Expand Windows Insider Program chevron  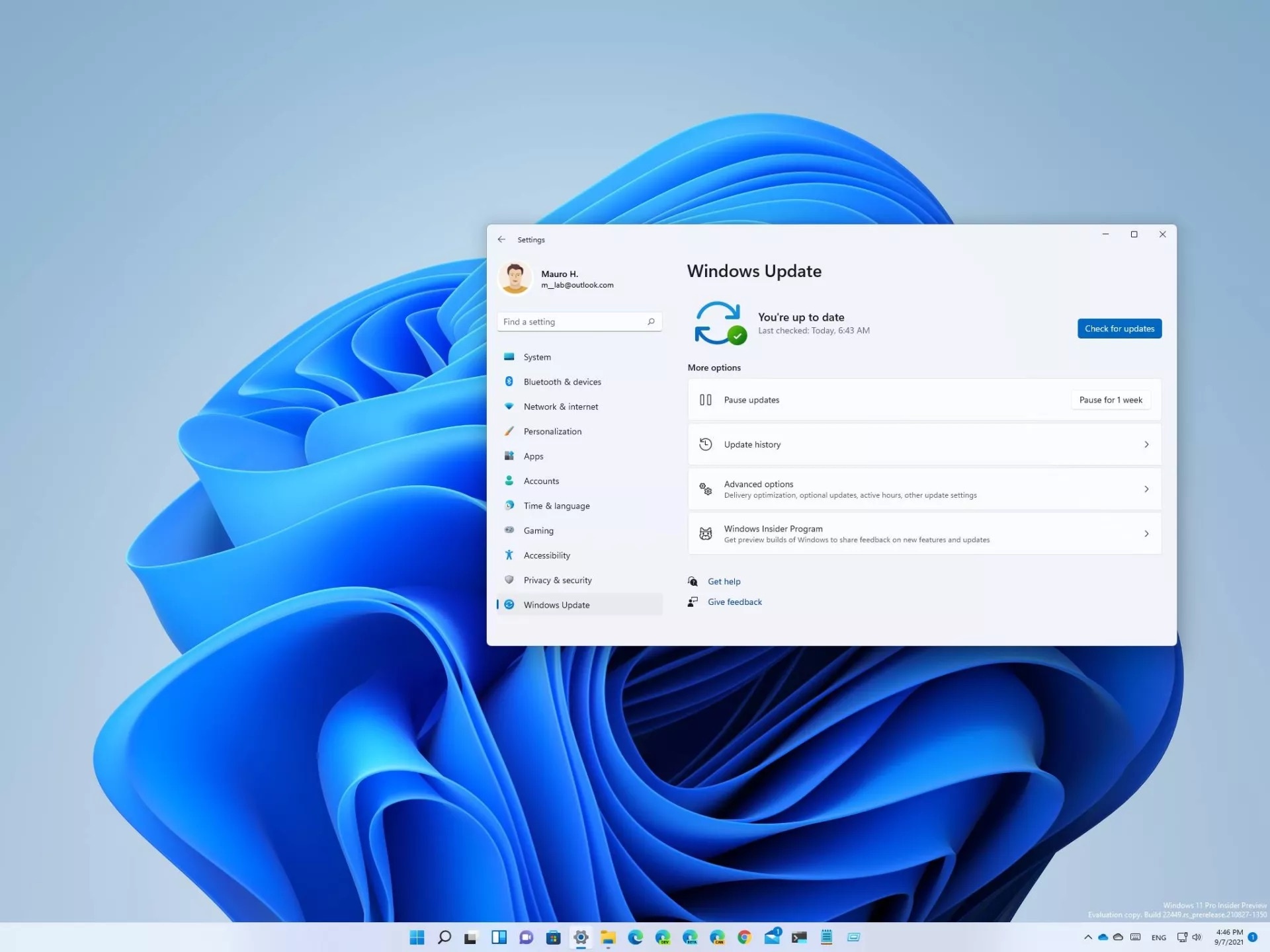click(x=1146, y=534)
